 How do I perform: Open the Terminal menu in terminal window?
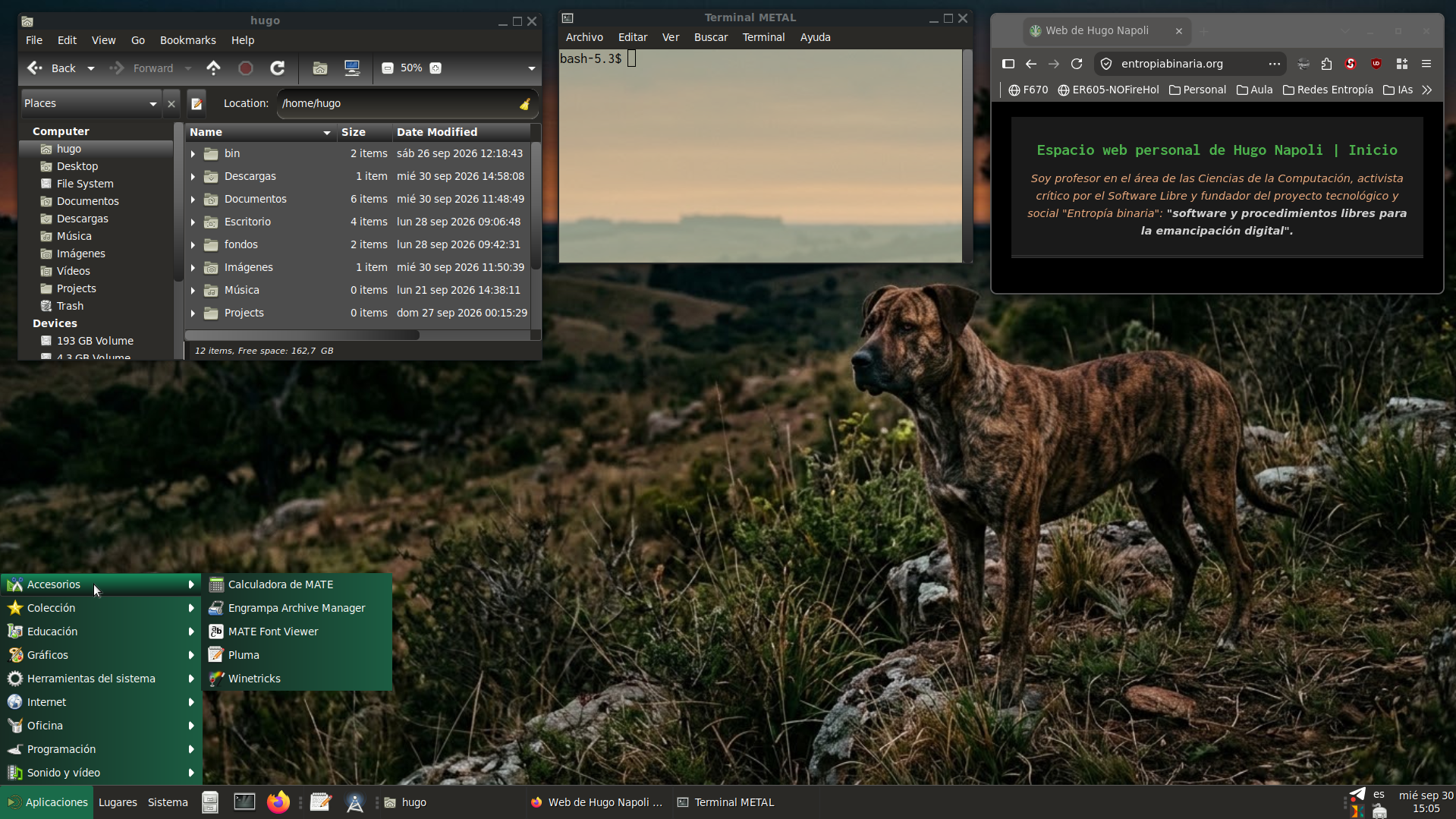(x=763, y=37)
